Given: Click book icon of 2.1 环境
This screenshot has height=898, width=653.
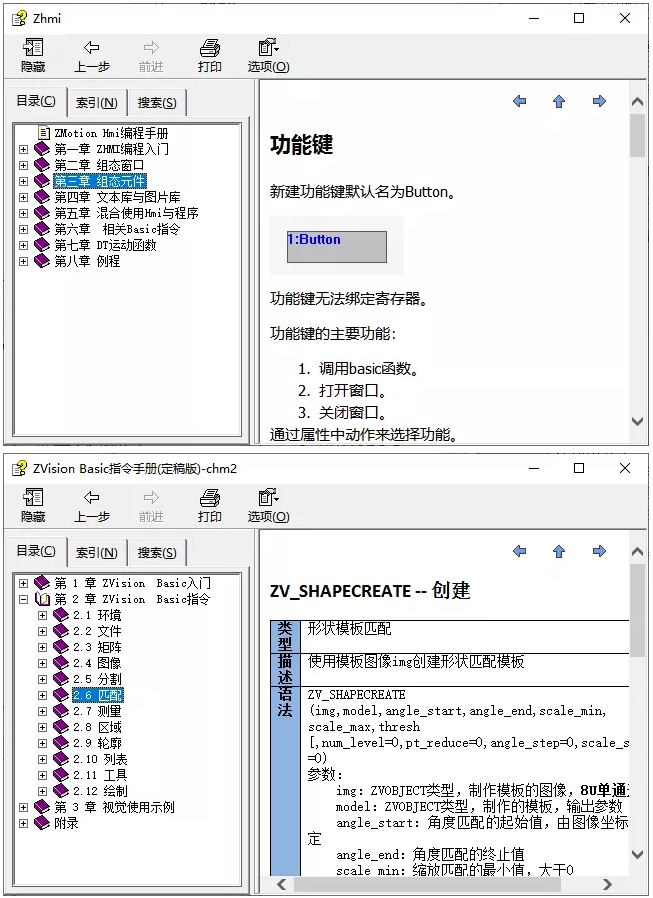Looking at the screenshot, I should click(x=61, y=615).
